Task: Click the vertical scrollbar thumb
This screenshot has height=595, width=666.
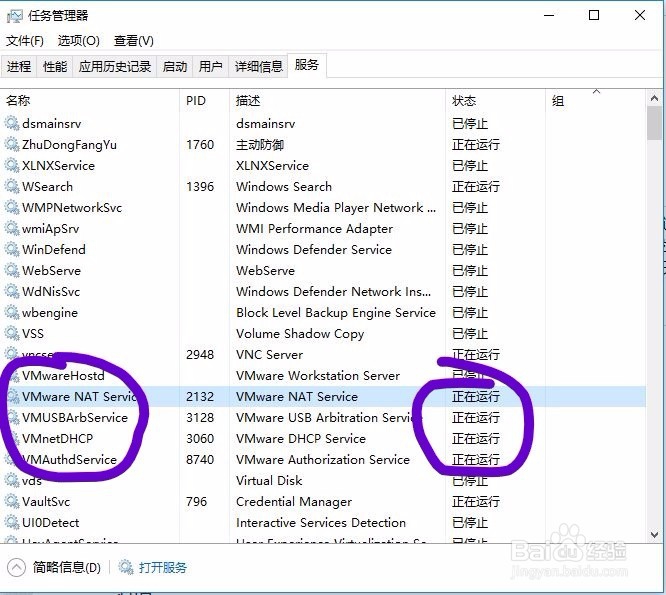Action: [x=654, y=123]
